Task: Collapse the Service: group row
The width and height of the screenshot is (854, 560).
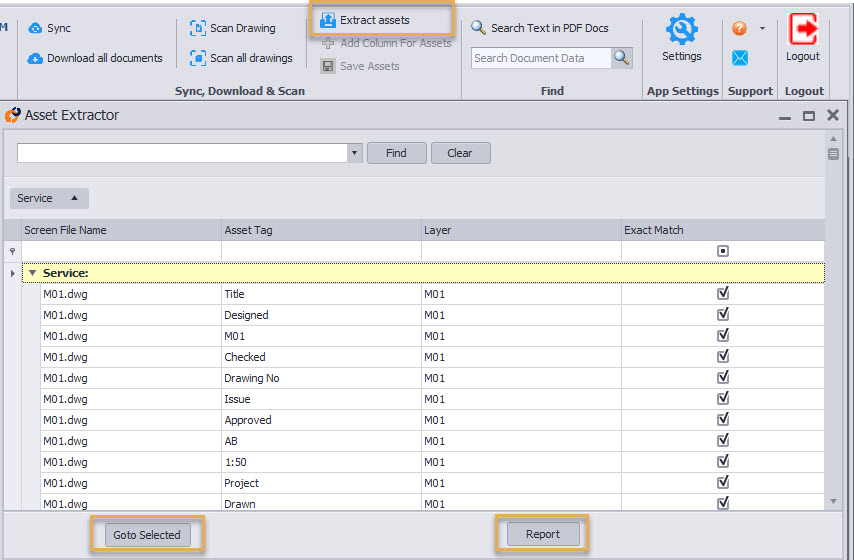Action: [x=33, y=273]
